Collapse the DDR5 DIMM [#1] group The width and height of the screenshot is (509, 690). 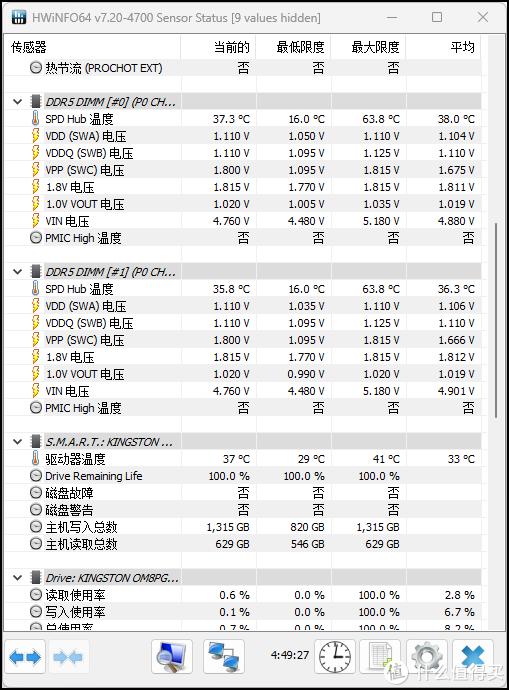pos(18,272)
